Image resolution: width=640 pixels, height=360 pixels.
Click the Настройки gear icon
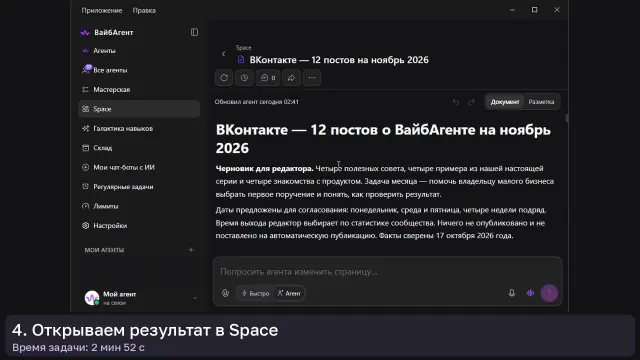pos(85,226)
